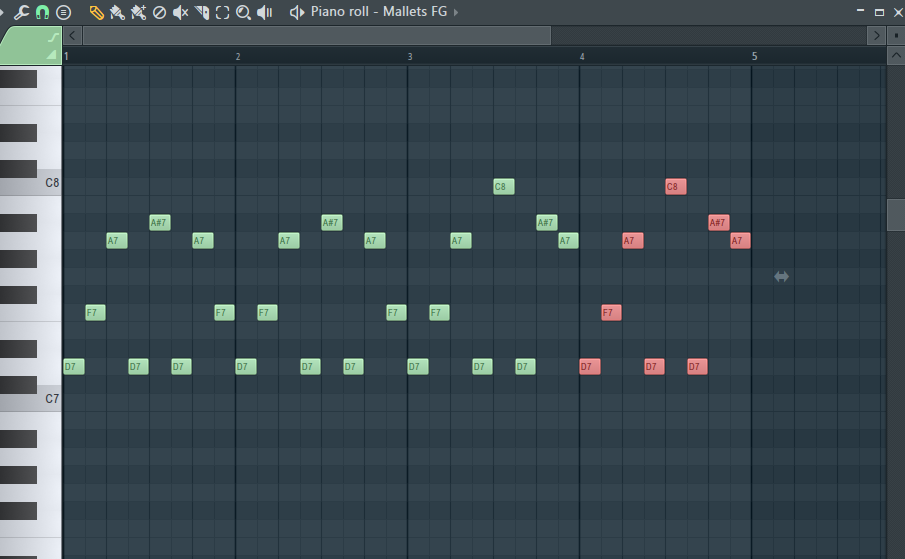Select the Delete tool
Image resolution: width=905 pixels, height=559 pixels.
tap(159, 12)
